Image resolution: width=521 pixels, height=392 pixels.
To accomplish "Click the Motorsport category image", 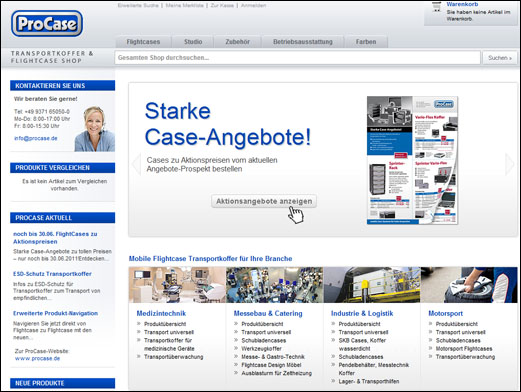I will click(469, 285).
